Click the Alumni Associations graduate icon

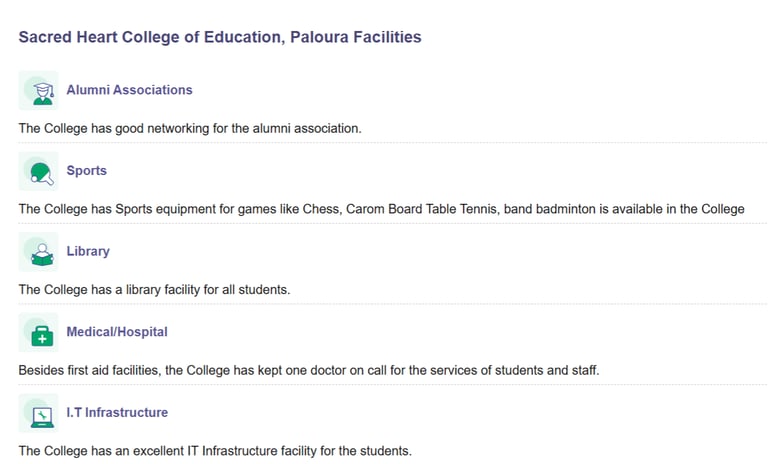click(38, 91)
